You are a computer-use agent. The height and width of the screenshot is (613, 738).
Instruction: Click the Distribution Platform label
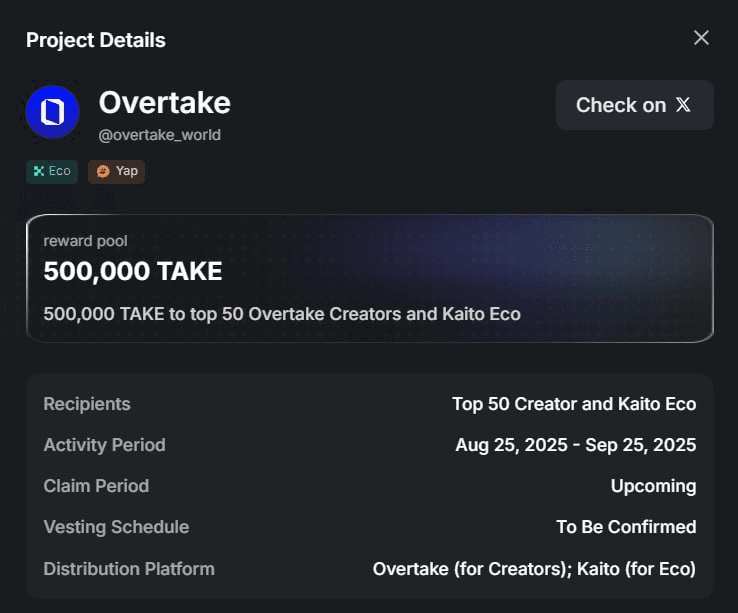[x=129, y=569]
